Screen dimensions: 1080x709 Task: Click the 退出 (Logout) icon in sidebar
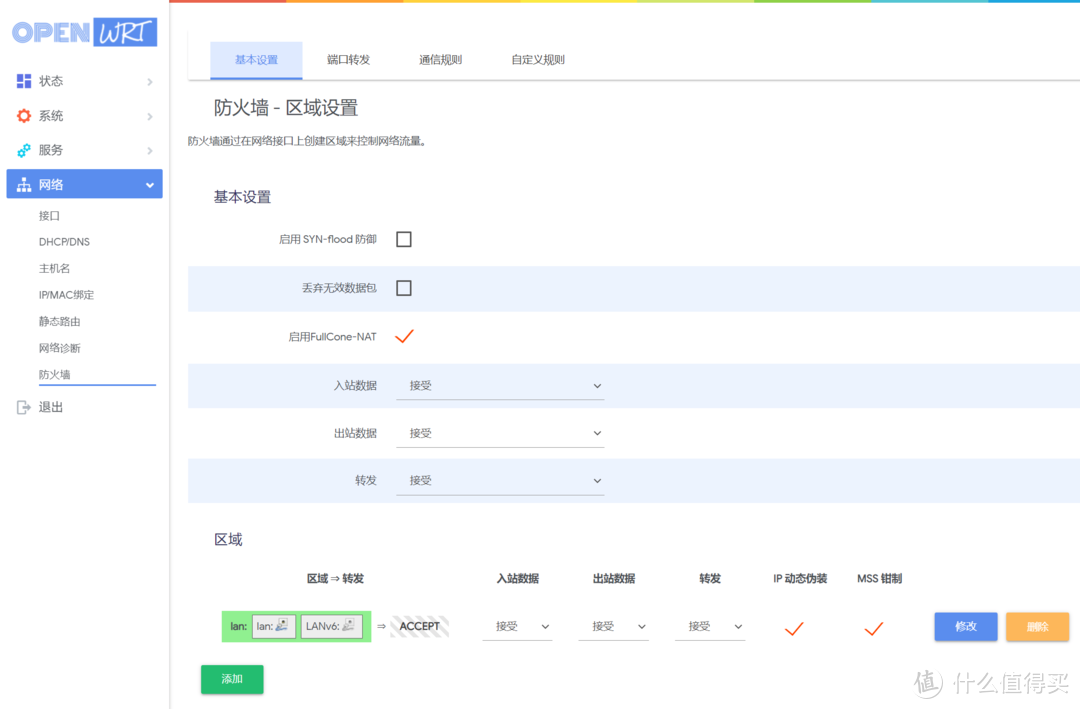click(22, 406)
